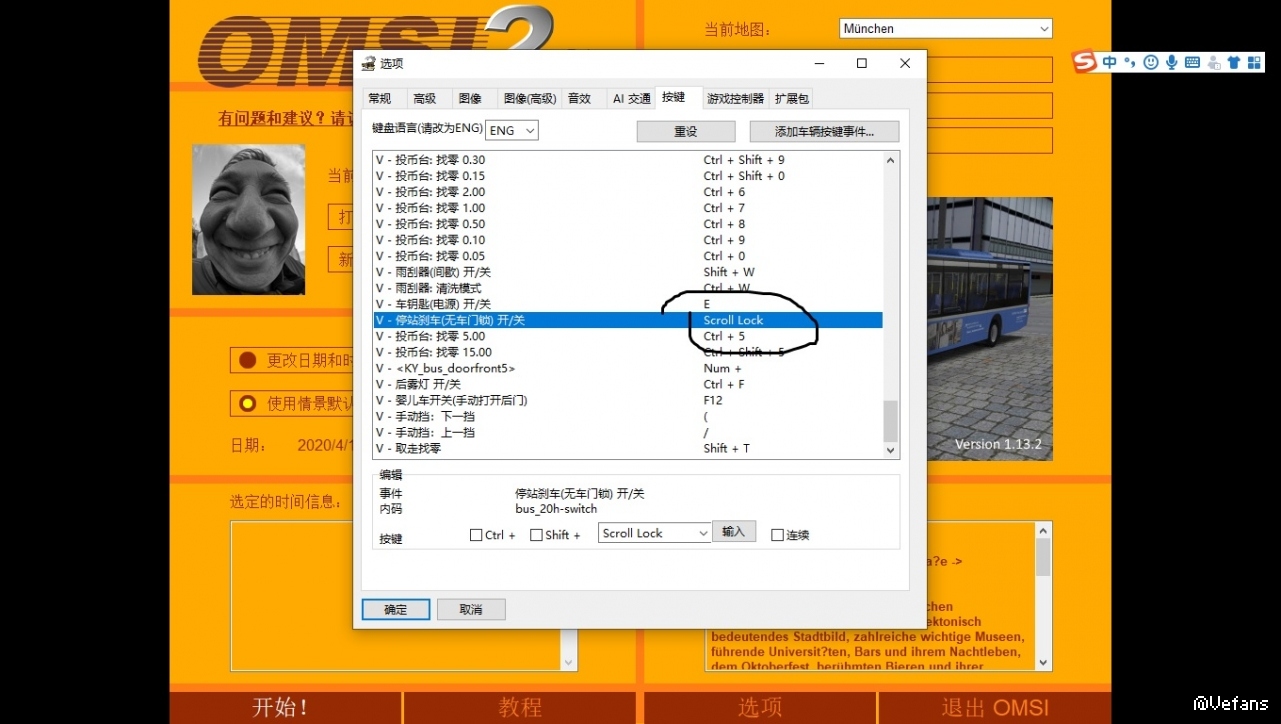Image resolution: width=1281 pixels, height=724 pixels.
Task: Open 教程 tutorial in OMSI launcher
Action: click(520, 708)
